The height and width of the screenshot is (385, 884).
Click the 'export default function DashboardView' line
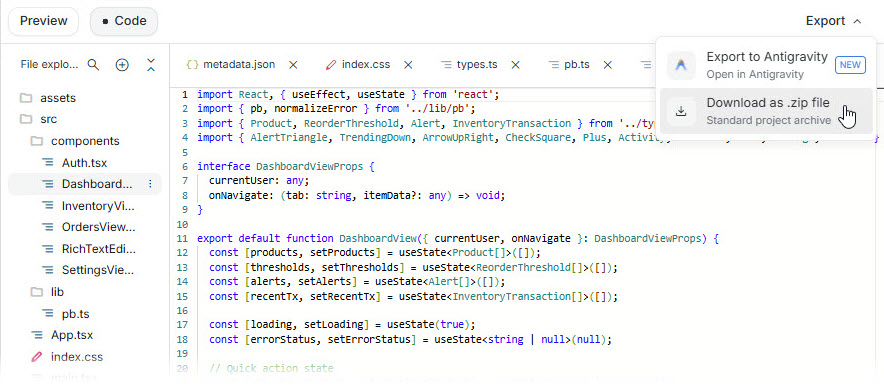(x=458, y=238)
